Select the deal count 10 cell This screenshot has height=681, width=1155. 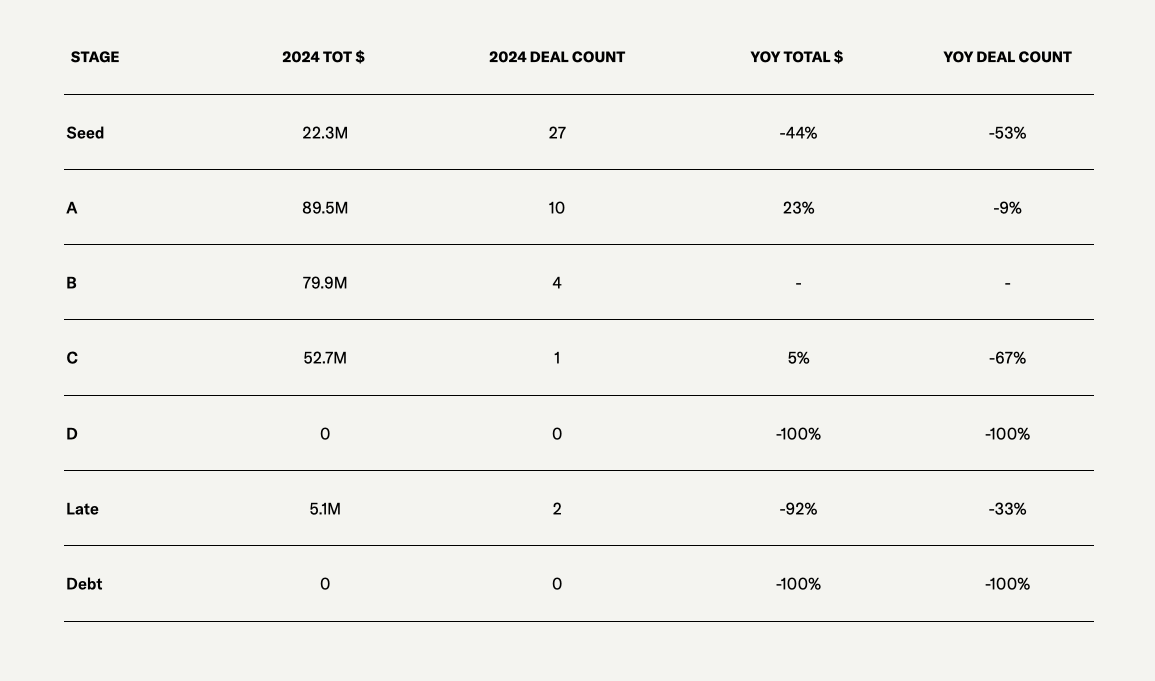click(557, 208)
